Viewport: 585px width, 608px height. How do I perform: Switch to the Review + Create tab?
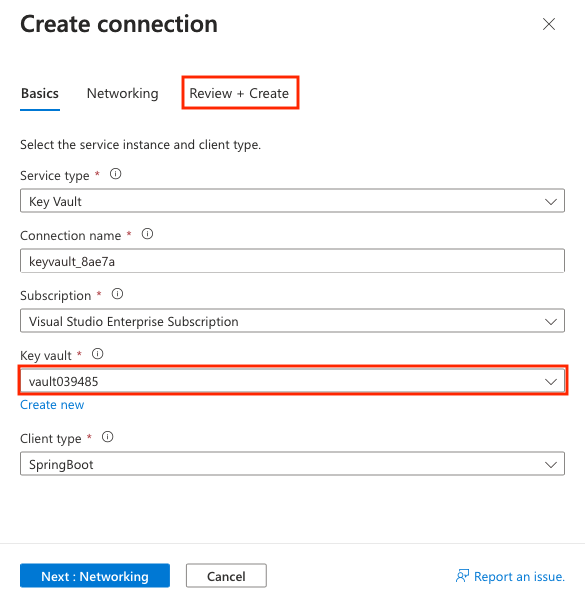[239, 93]
